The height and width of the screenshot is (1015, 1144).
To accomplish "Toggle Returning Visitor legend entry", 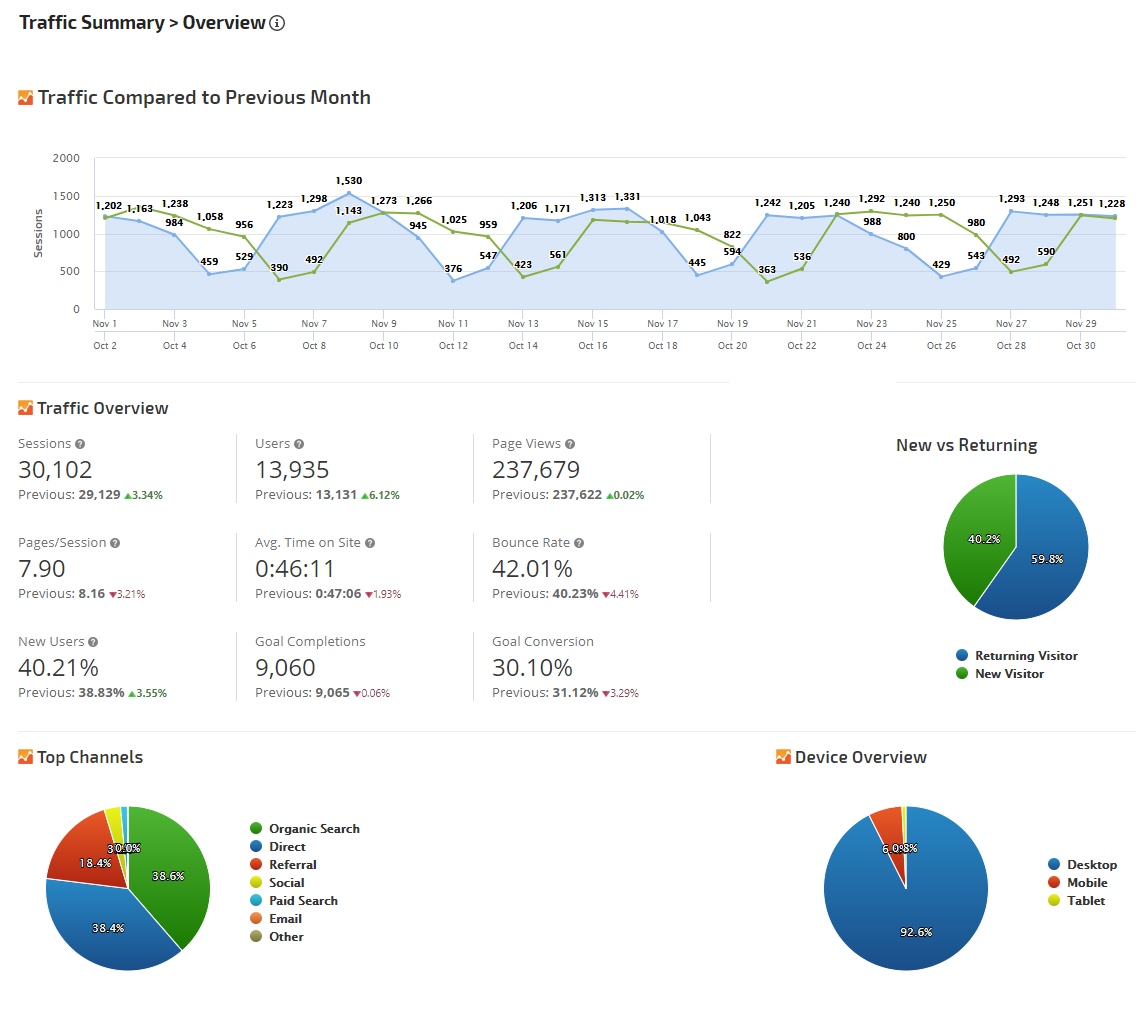I will tap(1025, 656).
